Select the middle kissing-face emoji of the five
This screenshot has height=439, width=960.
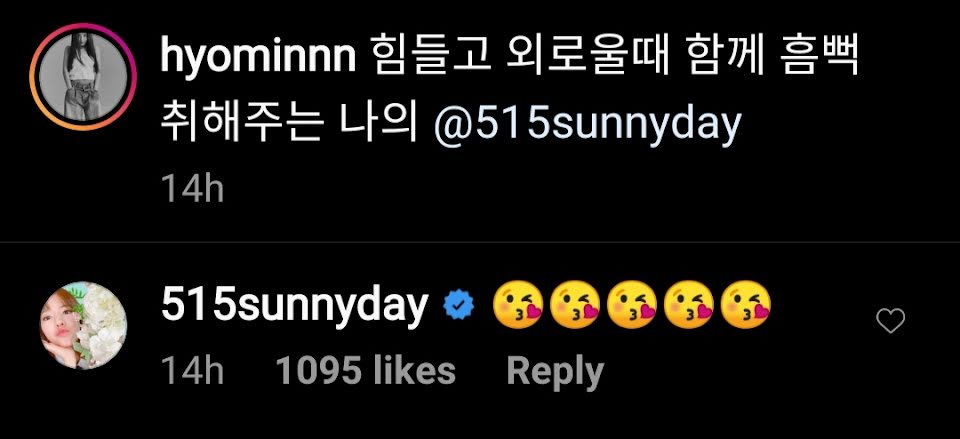click(x=631, y=304)
